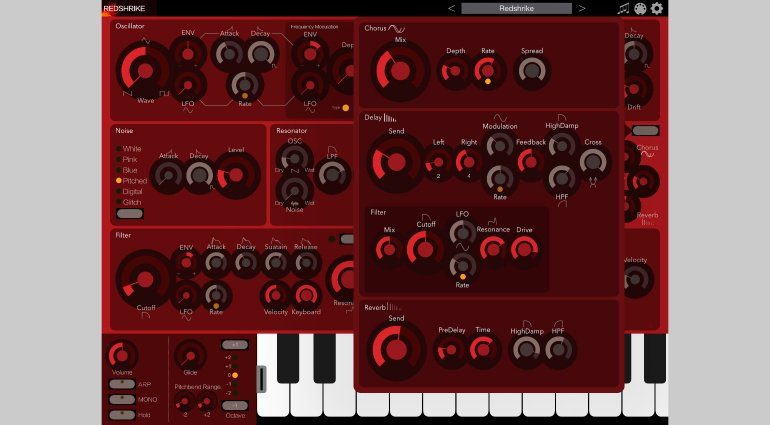Viewport: 770px width, 425px height.
Task: Click the MIDI connector icon
Action: (640, 9)
